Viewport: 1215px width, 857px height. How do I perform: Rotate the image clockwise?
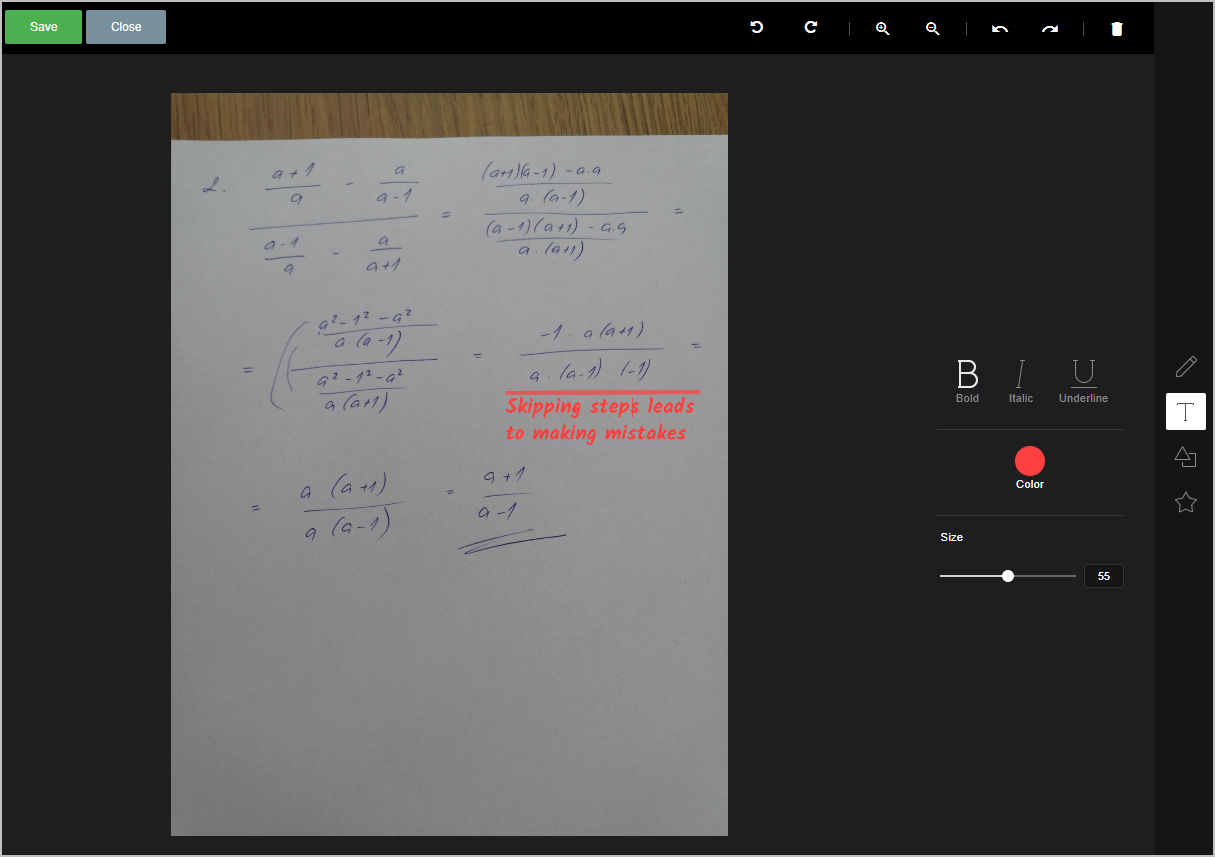coord(811,28)
